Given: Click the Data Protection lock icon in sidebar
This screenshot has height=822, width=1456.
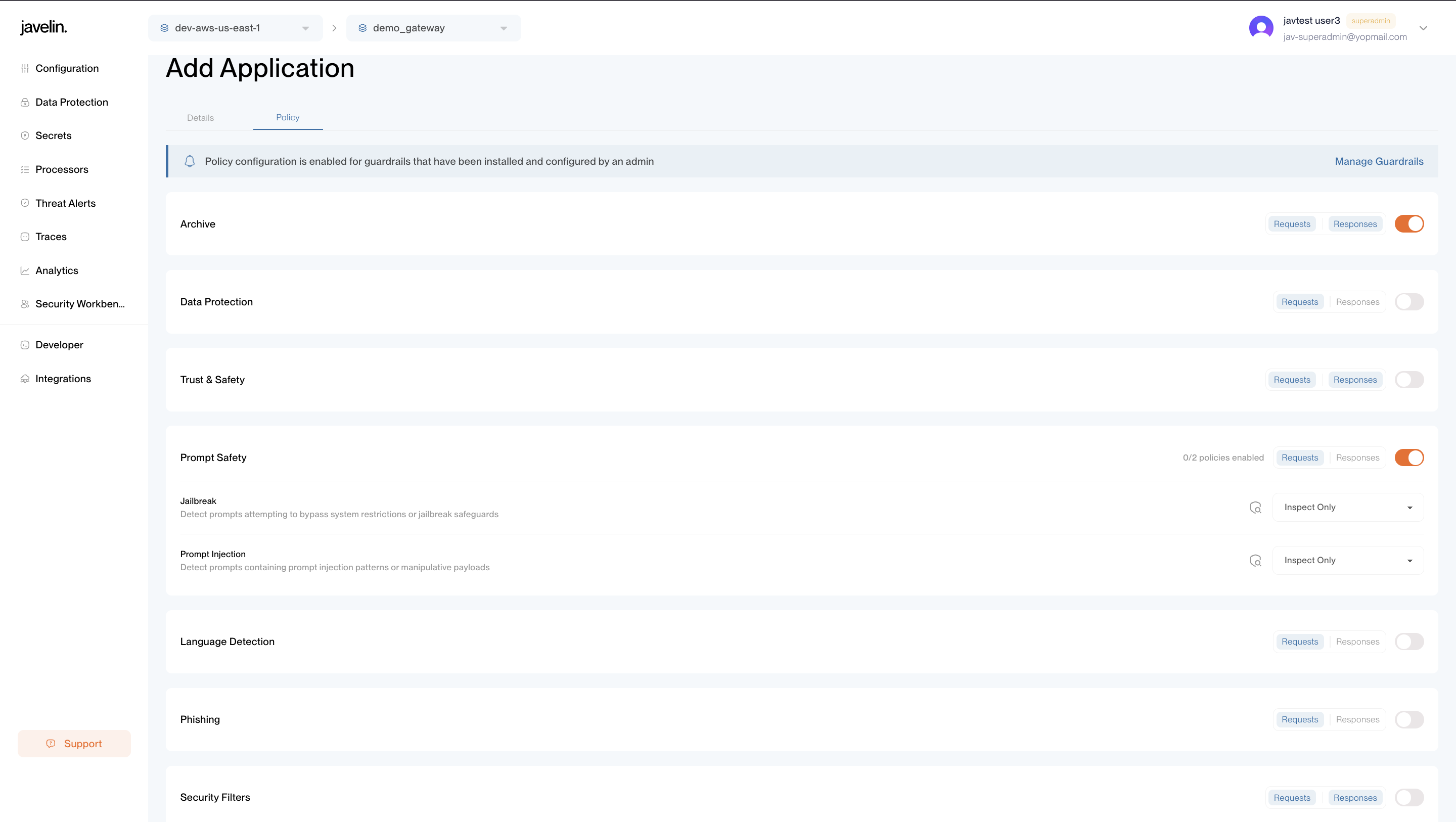Looking at the screenshot, I should 25,102.
